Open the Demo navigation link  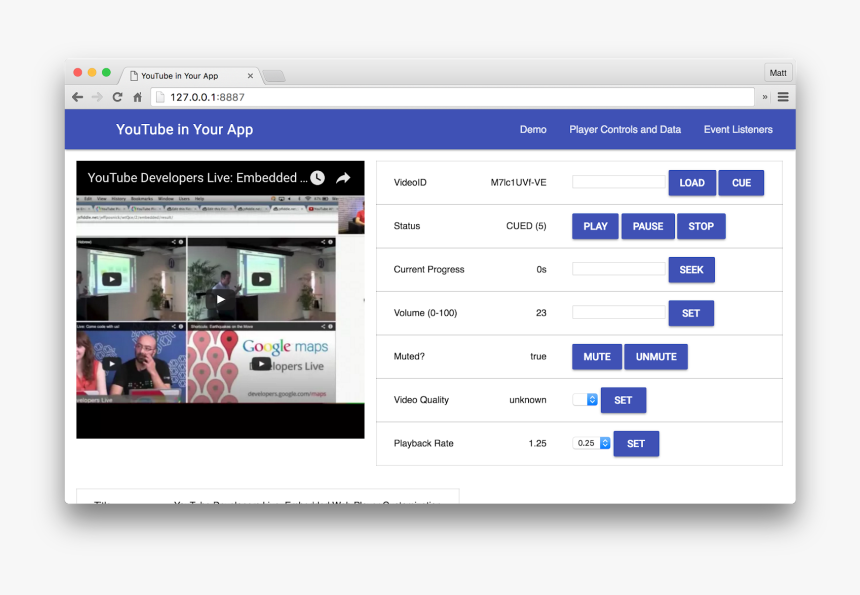pyautogui.click(x=533, y=129)
